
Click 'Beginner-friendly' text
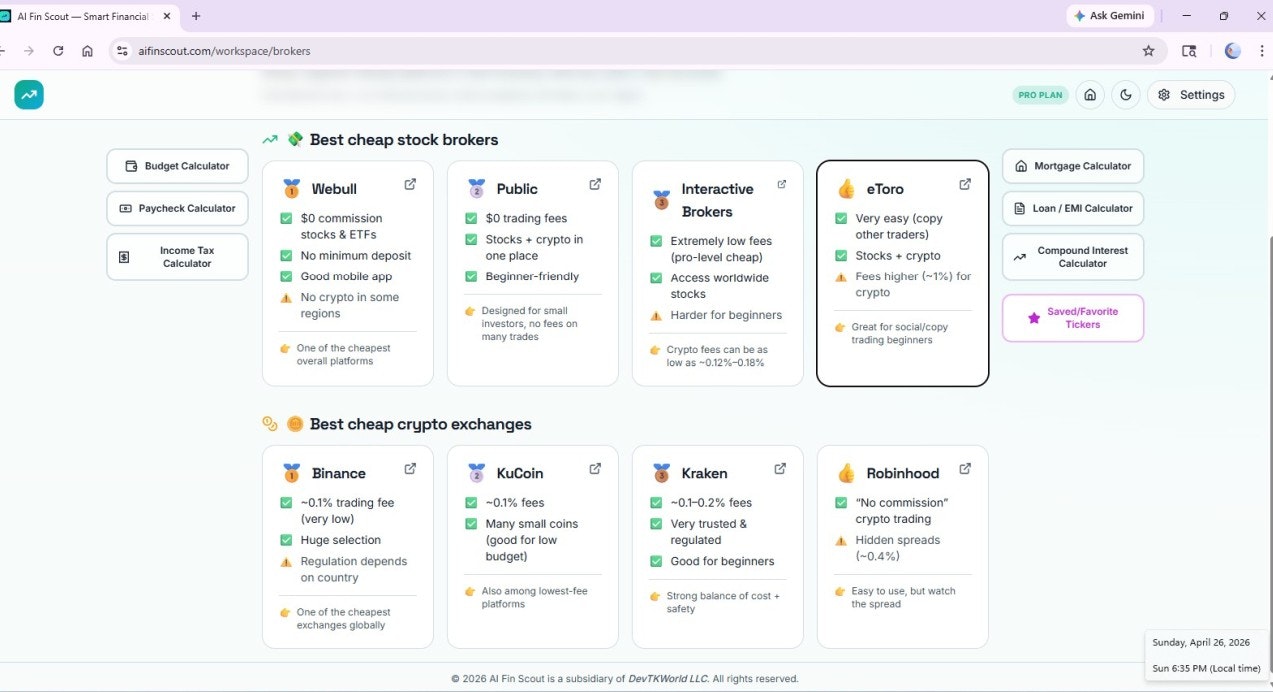pos(532,276)
